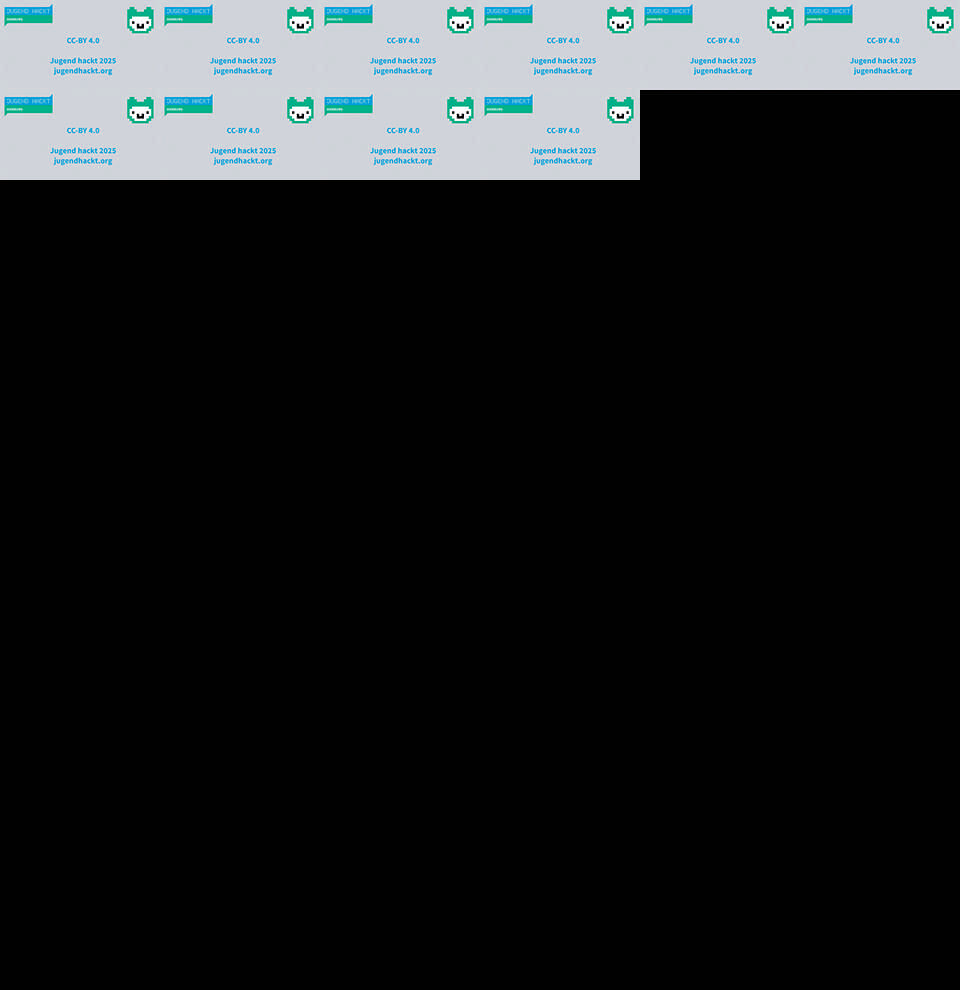This screenshot has height=990, width=960.
Task: Click the Jugend hackt logo in the second top-row tile
Action: click(188, 15)
